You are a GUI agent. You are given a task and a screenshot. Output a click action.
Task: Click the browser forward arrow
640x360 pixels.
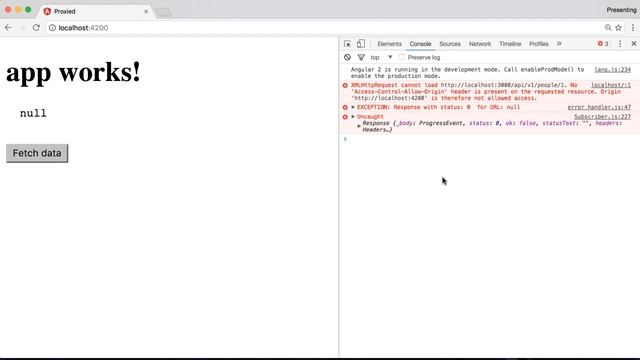(22, 28)
